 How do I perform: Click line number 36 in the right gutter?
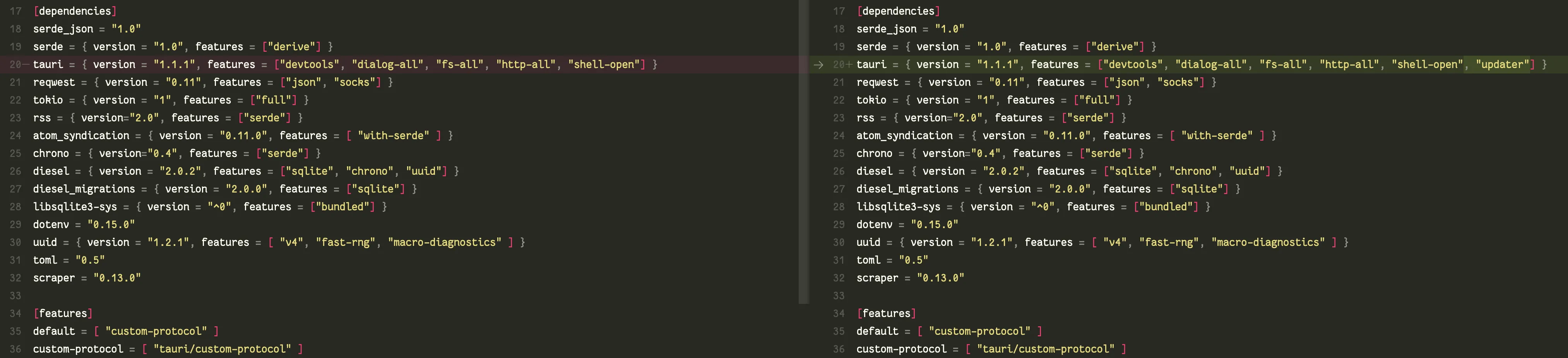tap(839, 349)
